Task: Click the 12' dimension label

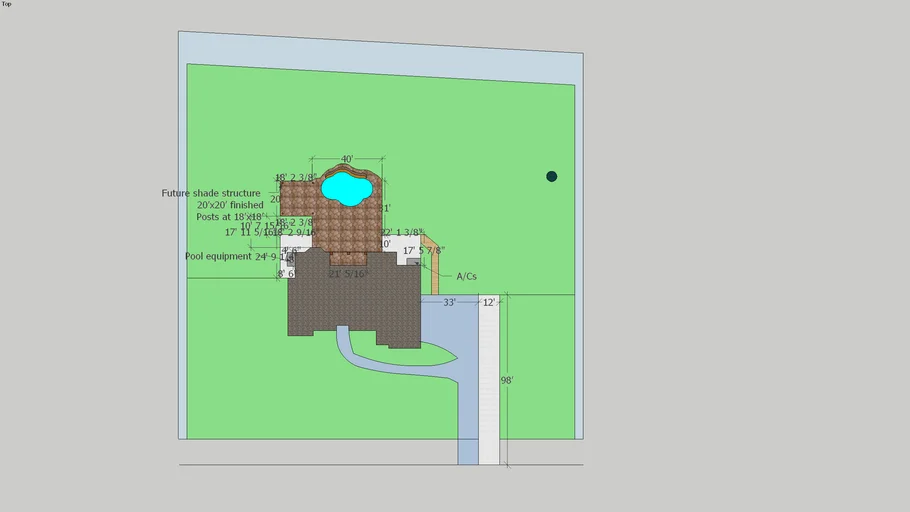Action: tap(489, 302)
